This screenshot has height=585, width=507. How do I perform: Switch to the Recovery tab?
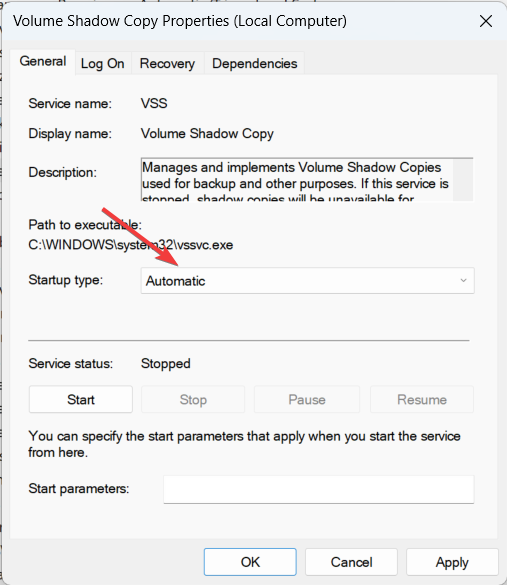pyautogui.click(x=167, y=63)
